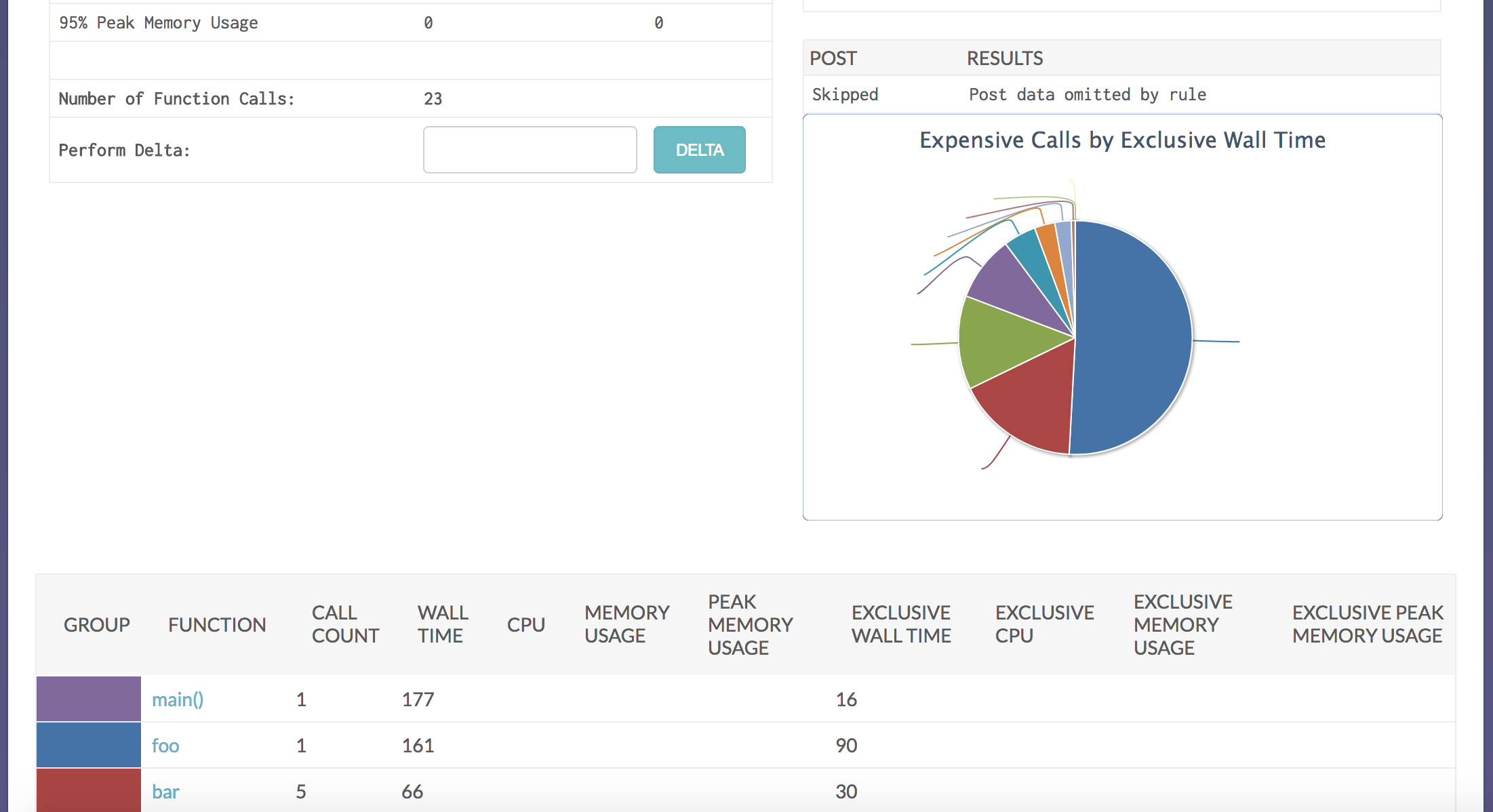This screenshot has height=812, width=1493.
Task: Click the blue foo group swatch
Action: click(x=88, y=745)
